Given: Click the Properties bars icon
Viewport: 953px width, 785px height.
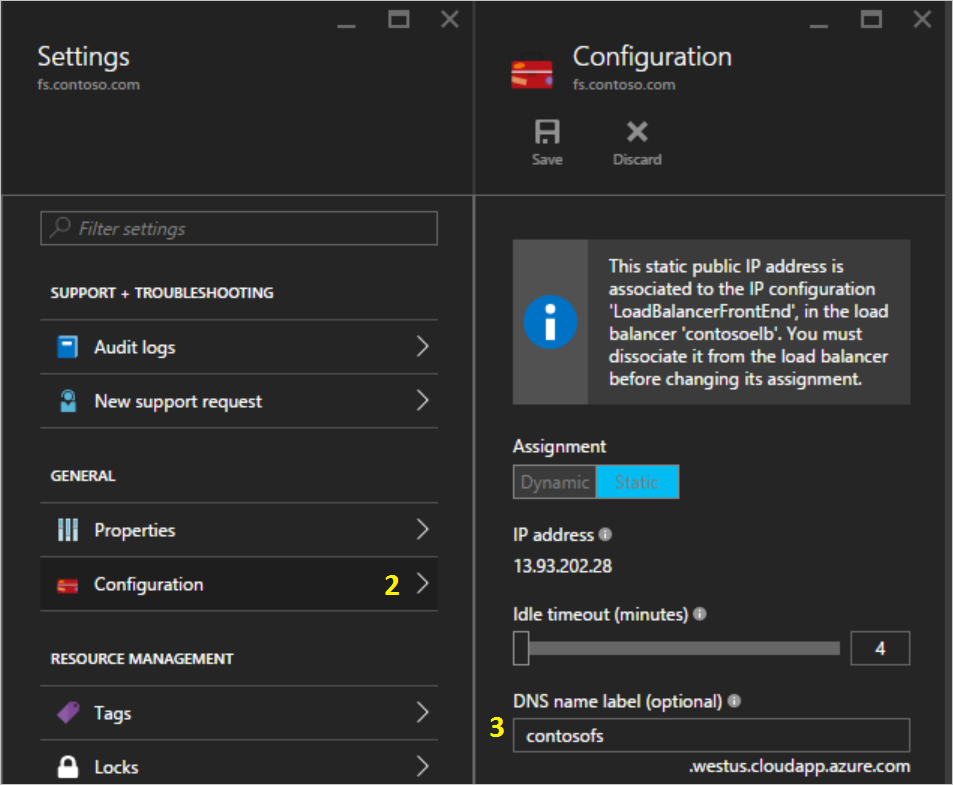Looking at the screenshot, I should point(67,530).
